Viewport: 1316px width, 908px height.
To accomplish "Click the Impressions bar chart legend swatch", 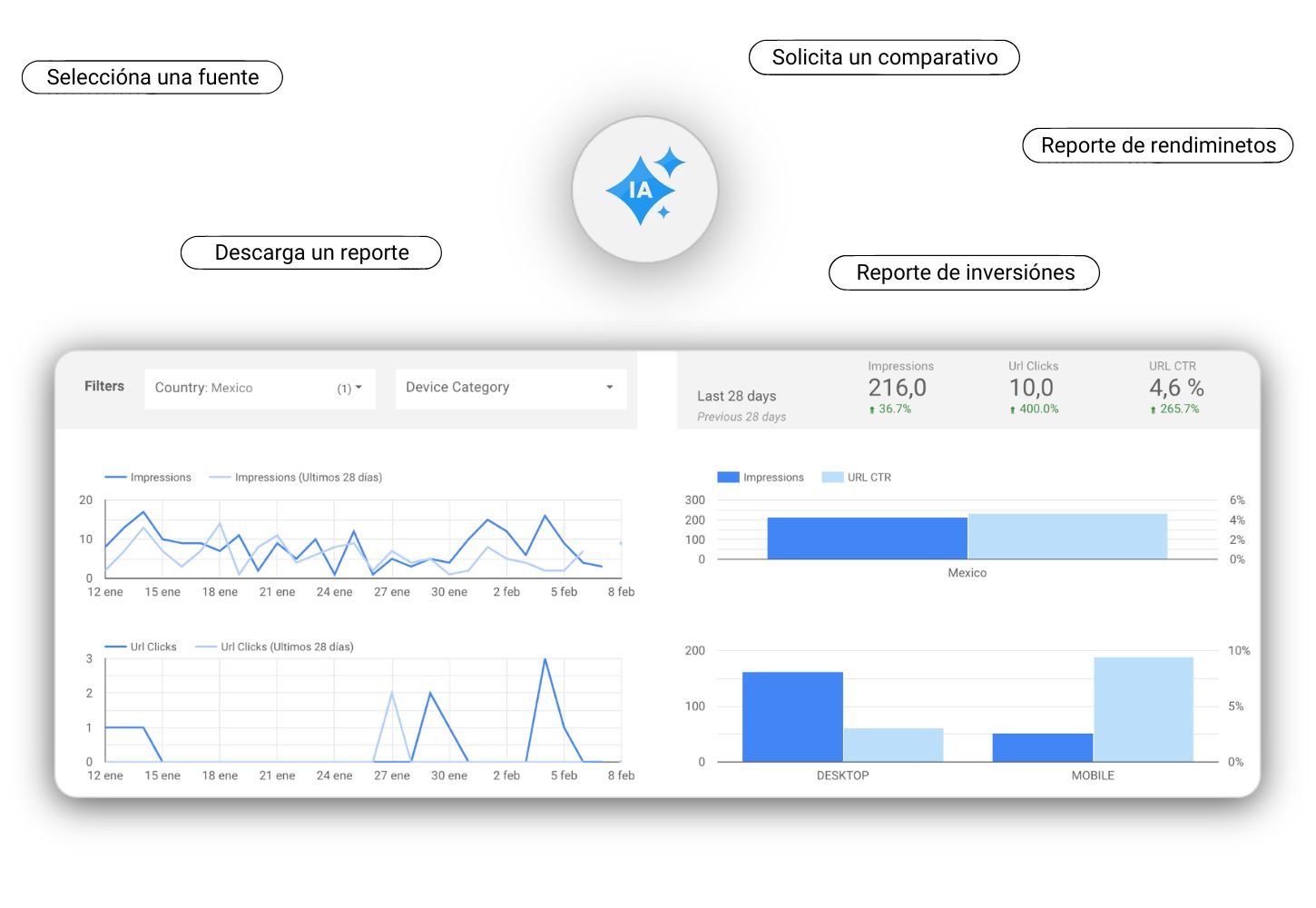I will pyautogui.click(x=728, y=478).
